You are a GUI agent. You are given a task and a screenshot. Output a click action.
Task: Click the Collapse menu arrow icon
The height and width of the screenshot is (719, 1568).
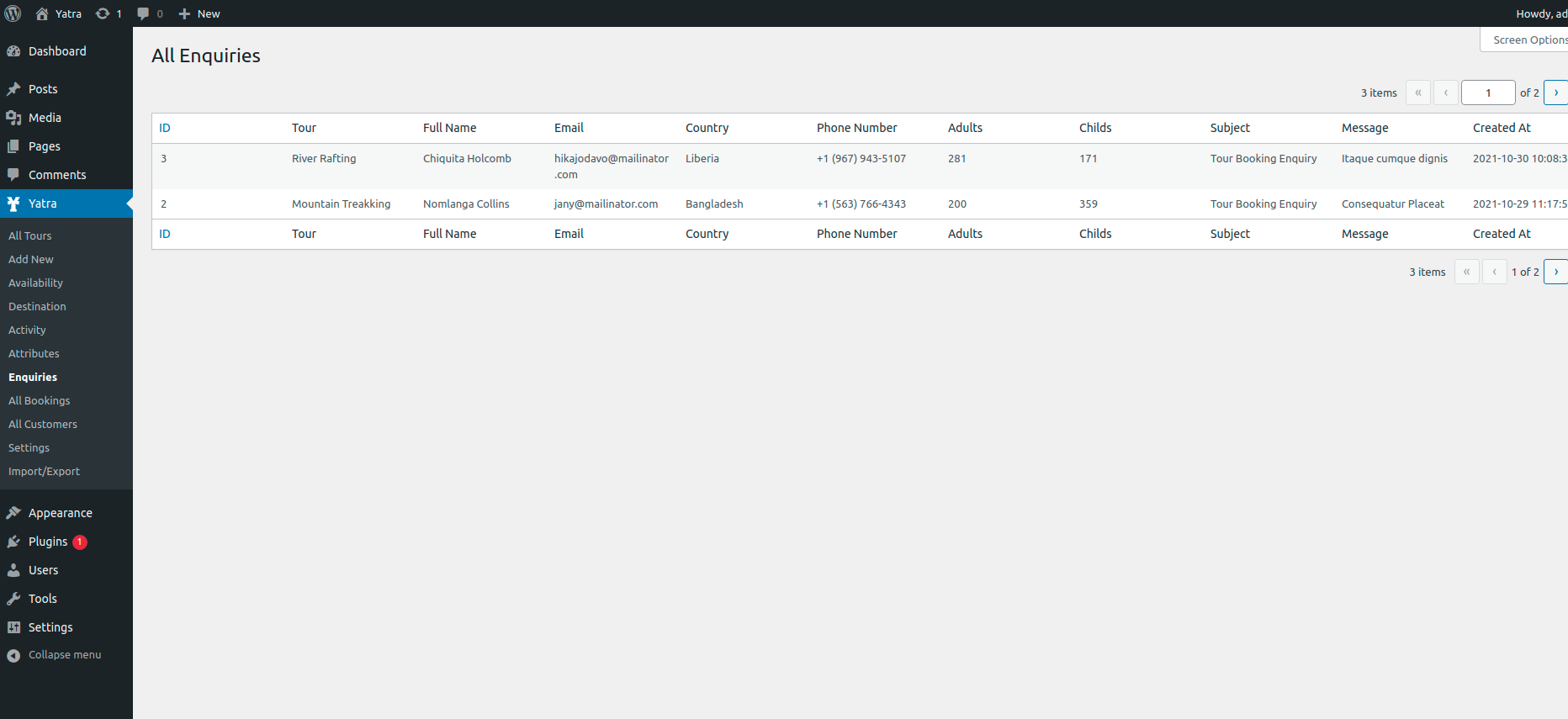click(13, 655)
